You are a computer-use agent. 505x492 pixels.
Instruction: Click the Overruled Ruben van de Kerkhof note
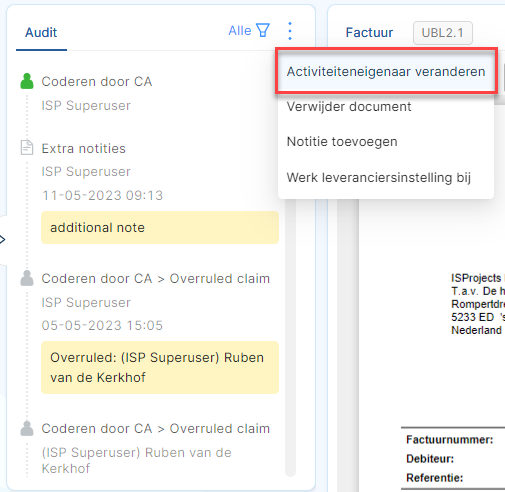coord(160,367)
